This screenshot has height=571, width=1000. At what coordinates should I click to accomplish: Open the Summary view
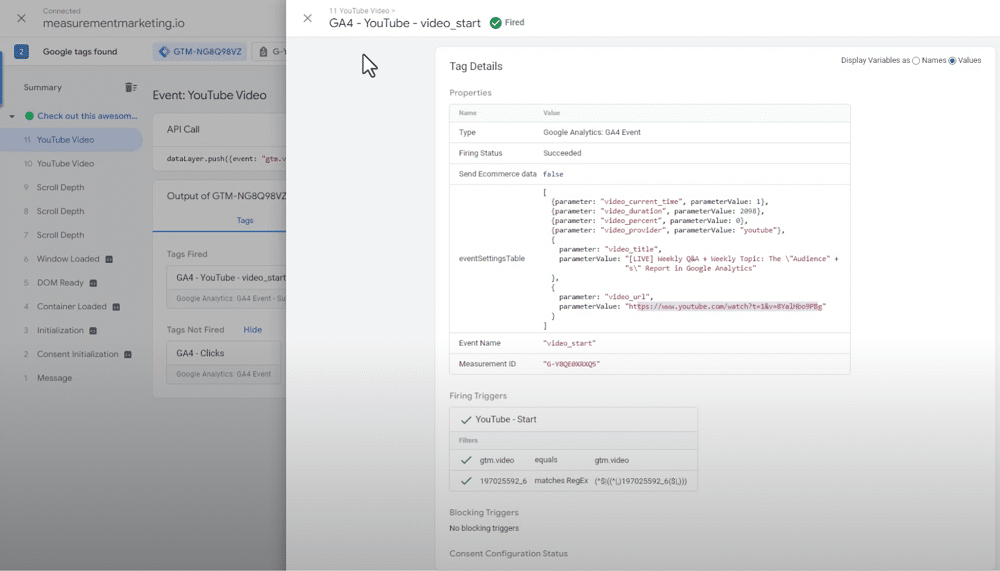click(x=43, y=87)
